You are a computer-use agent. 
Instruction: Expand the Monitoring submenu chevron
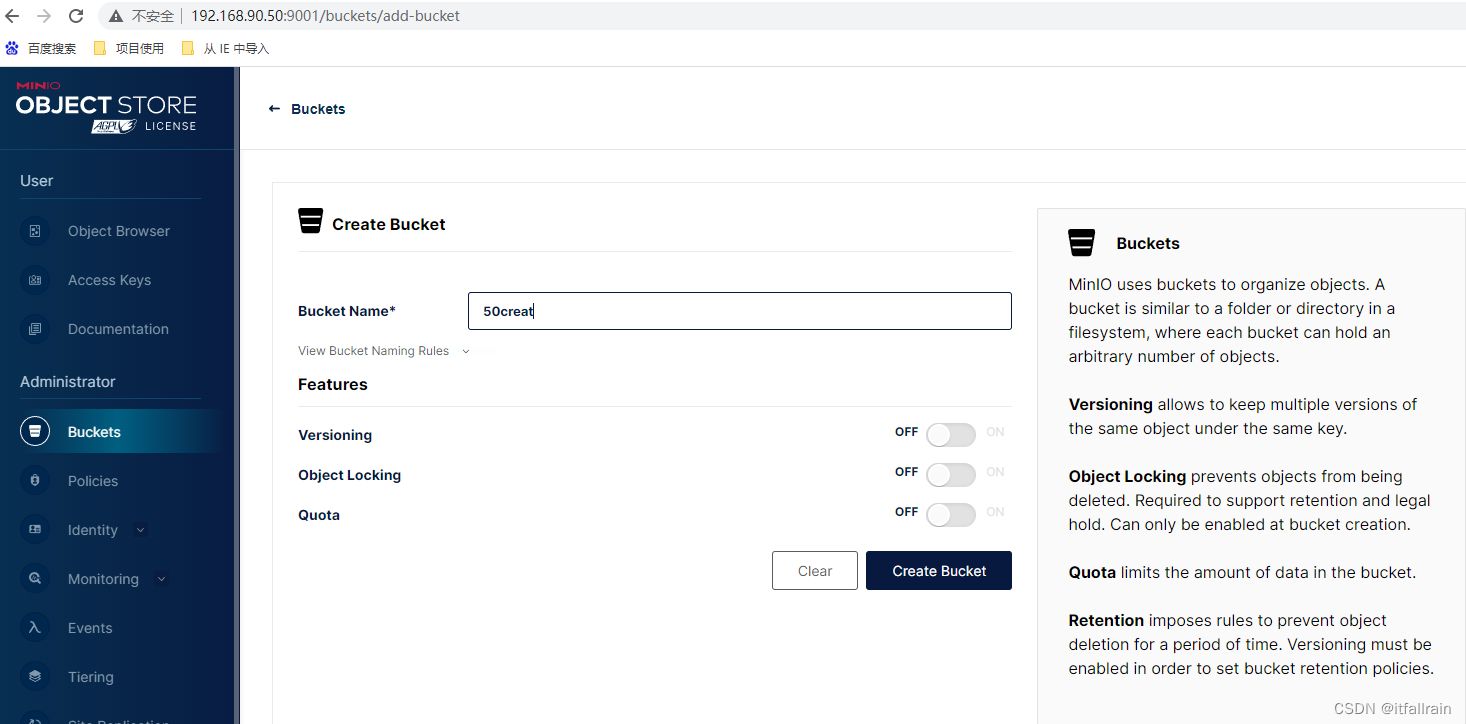tap(162, 579)
